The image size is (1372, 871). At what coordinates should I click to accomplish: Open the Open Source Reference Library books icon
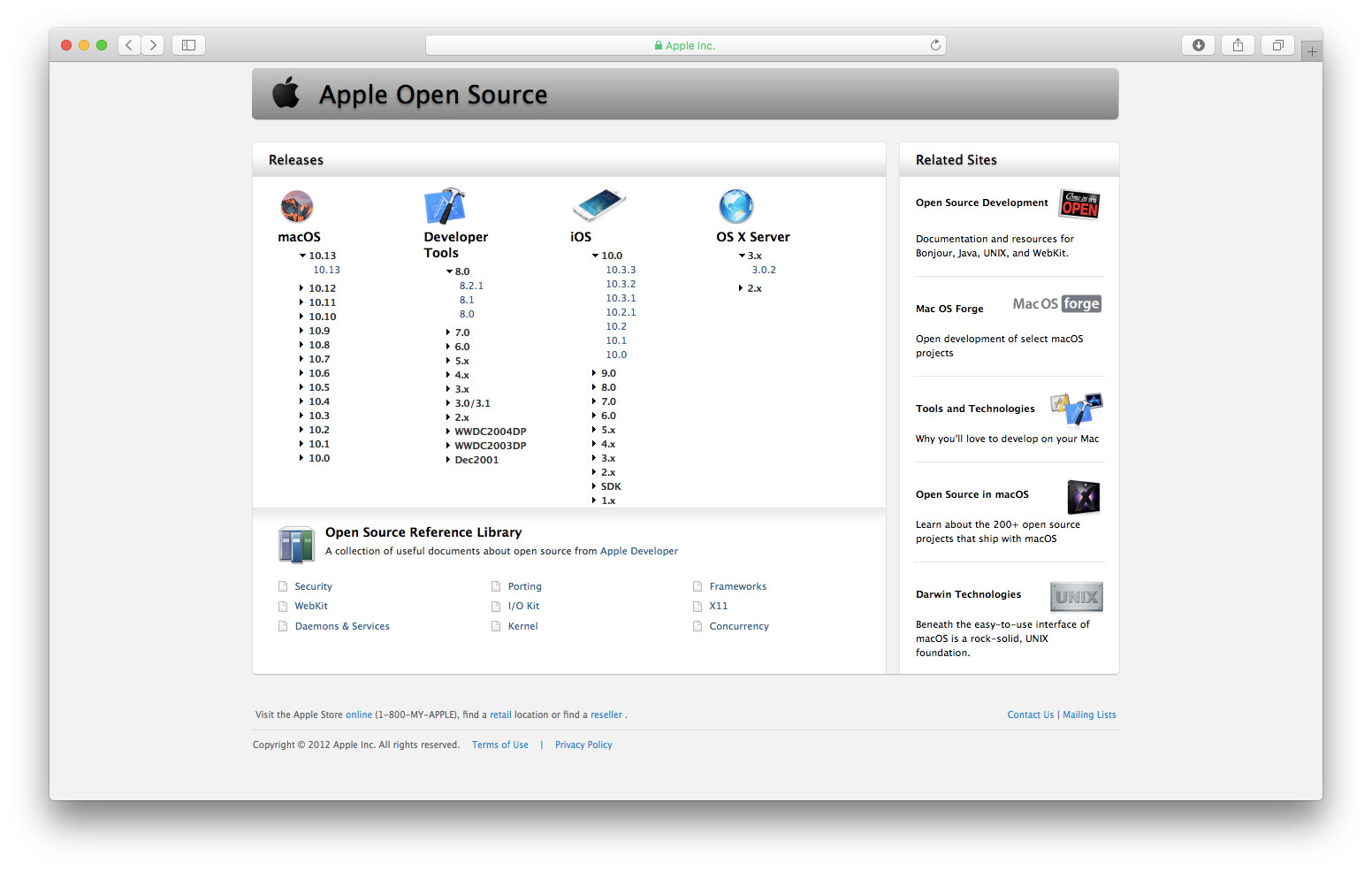tap(296, 544)
